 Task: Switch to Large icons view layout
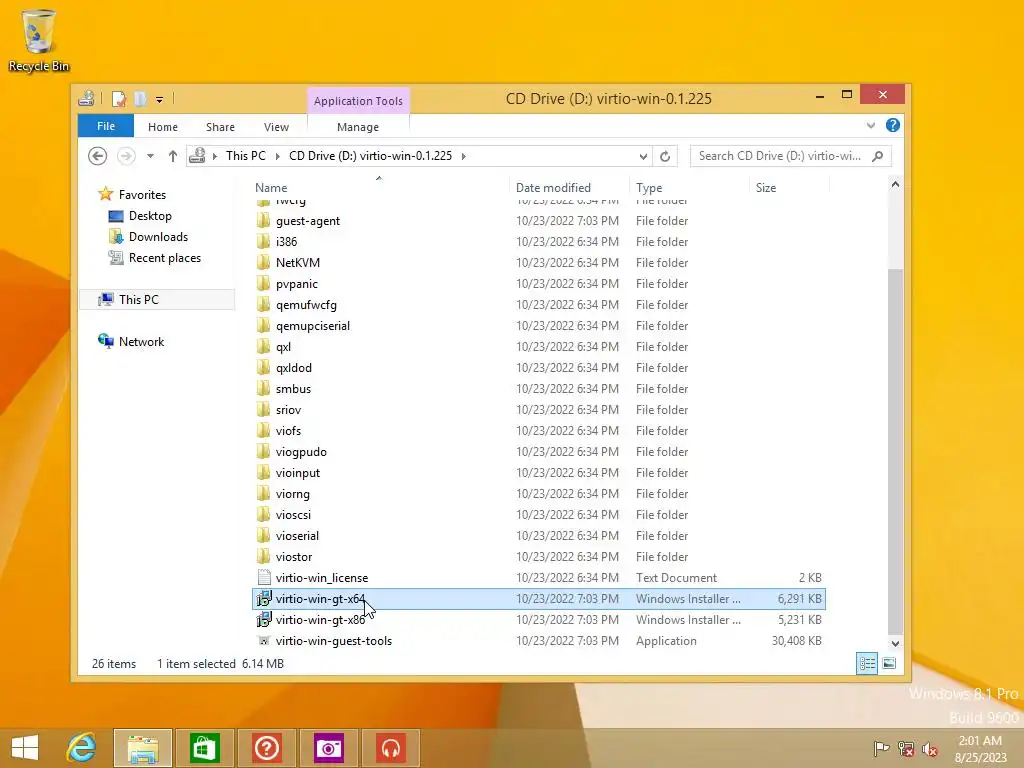(889, 664)
